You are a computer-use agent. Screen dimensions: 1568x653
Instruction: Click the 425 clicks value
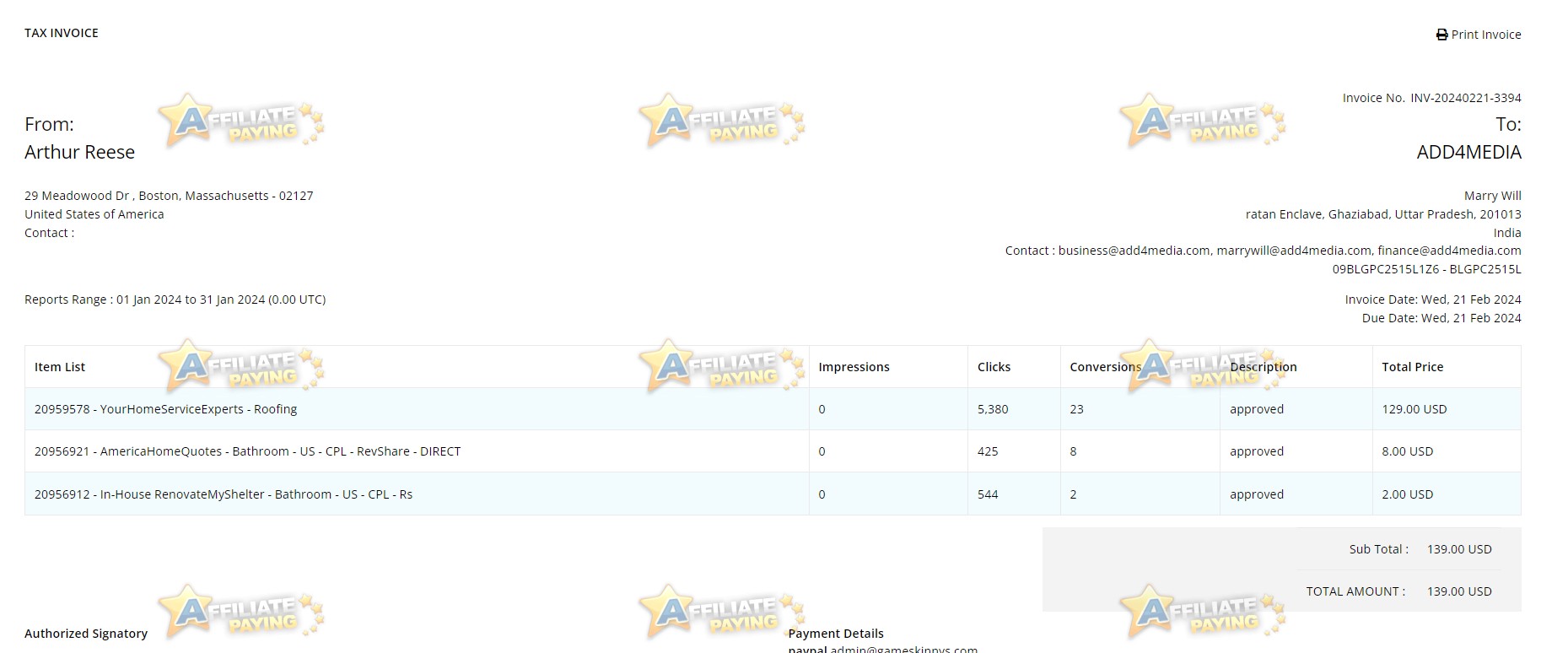point(988,451)
